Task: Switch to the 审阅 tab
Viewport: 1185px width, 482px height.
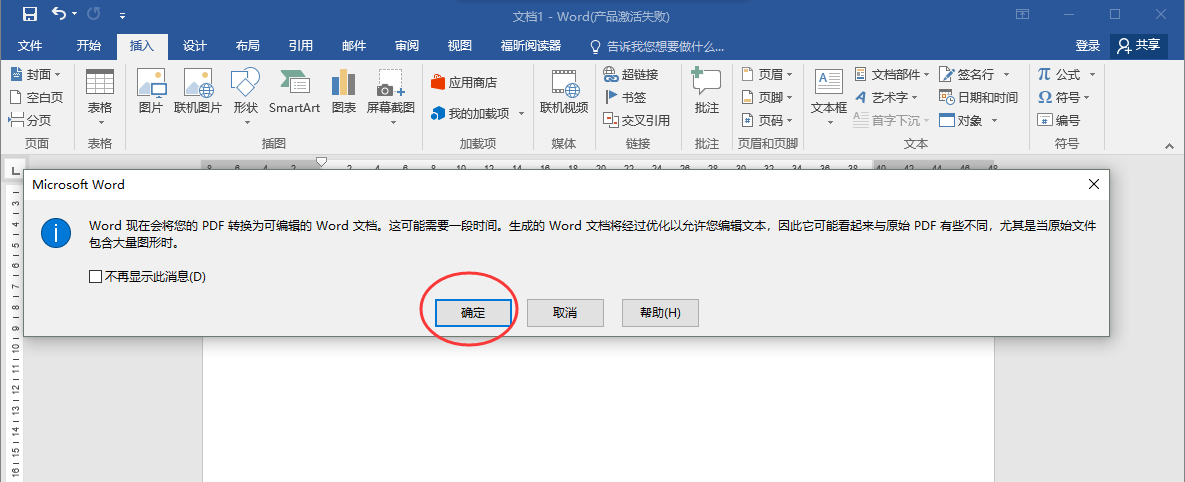Action: (x=407, y=45)
